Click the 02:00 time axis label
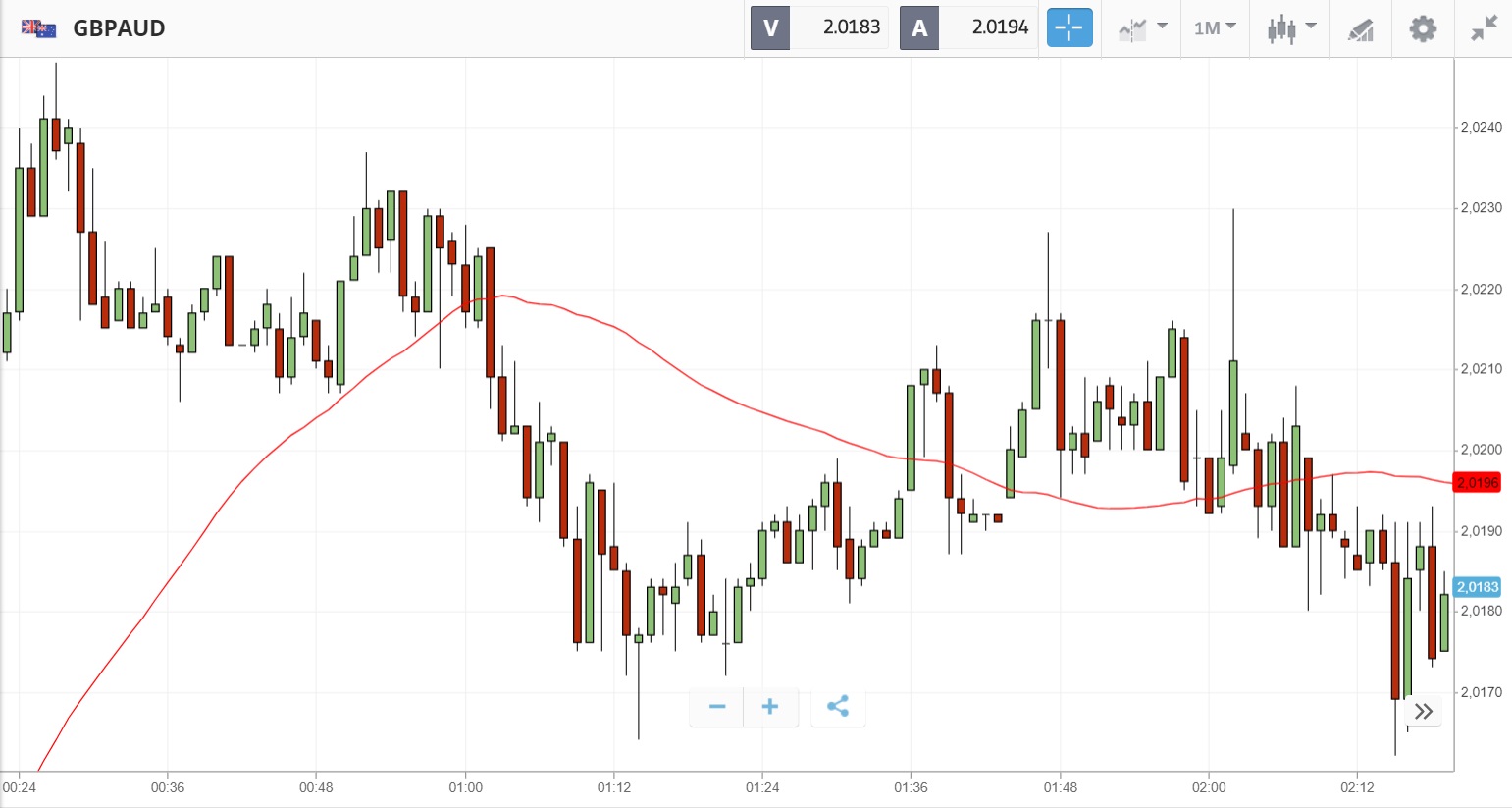Image resolution: width=1512 pixels, height=808 pixels. point(1209,787)
